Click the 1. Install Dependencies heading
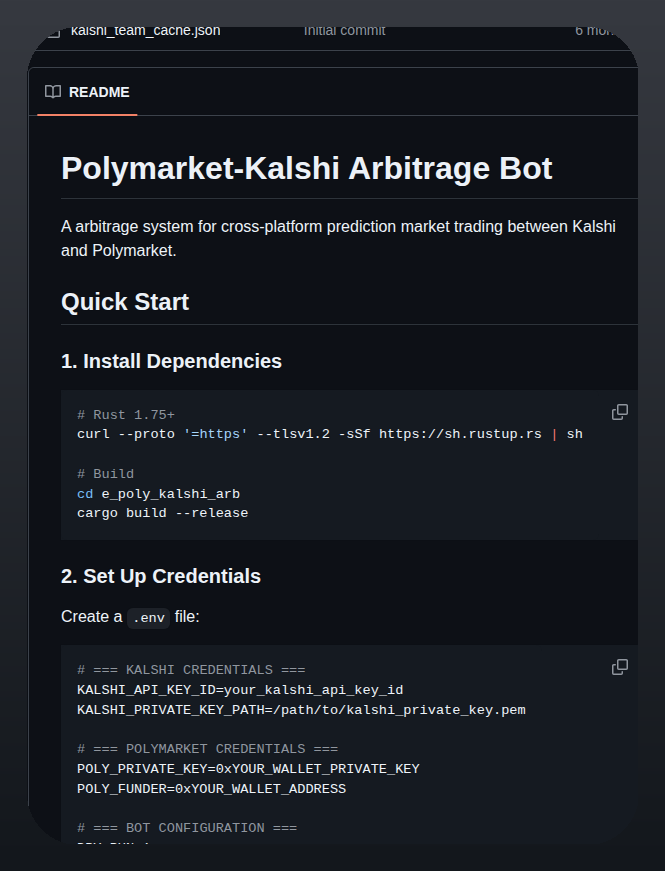665x871 pixels. [x=171, y=362]
